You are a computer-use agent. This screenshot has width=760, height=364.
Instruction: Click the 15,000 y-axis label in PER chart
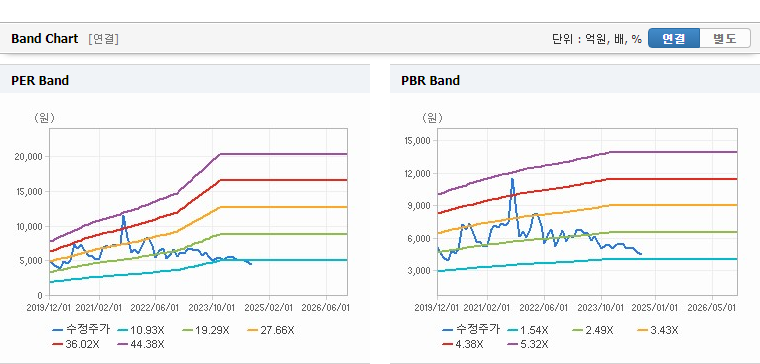(30, 191)
